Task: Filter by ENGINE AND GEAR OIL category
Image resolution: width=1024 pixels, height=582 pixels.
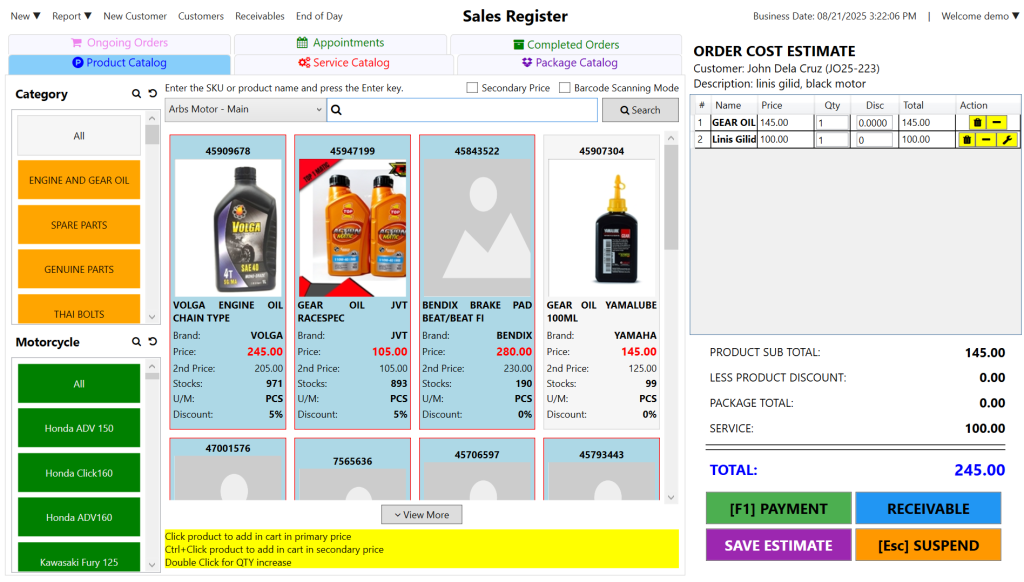Action: pos(79,180)
